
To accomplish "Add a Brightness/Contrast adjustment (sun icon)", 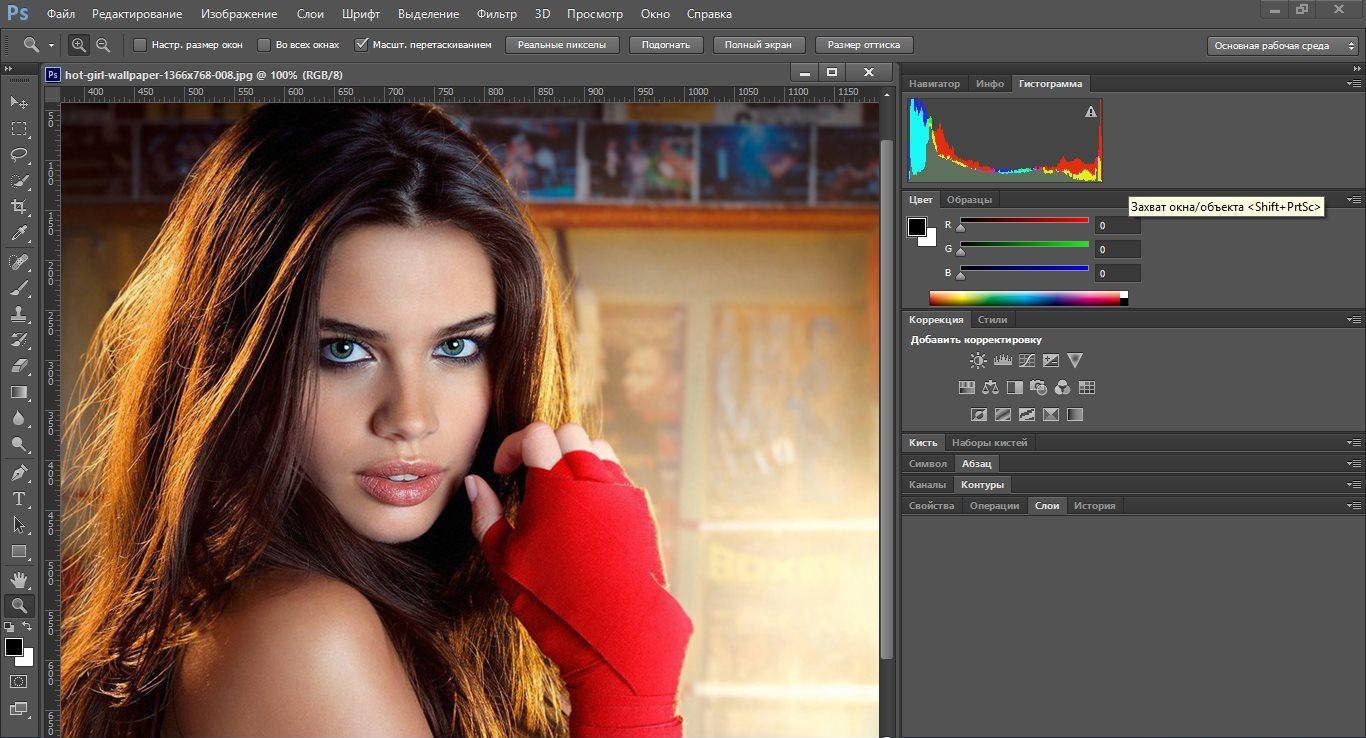I will click(x=977, y=361).
